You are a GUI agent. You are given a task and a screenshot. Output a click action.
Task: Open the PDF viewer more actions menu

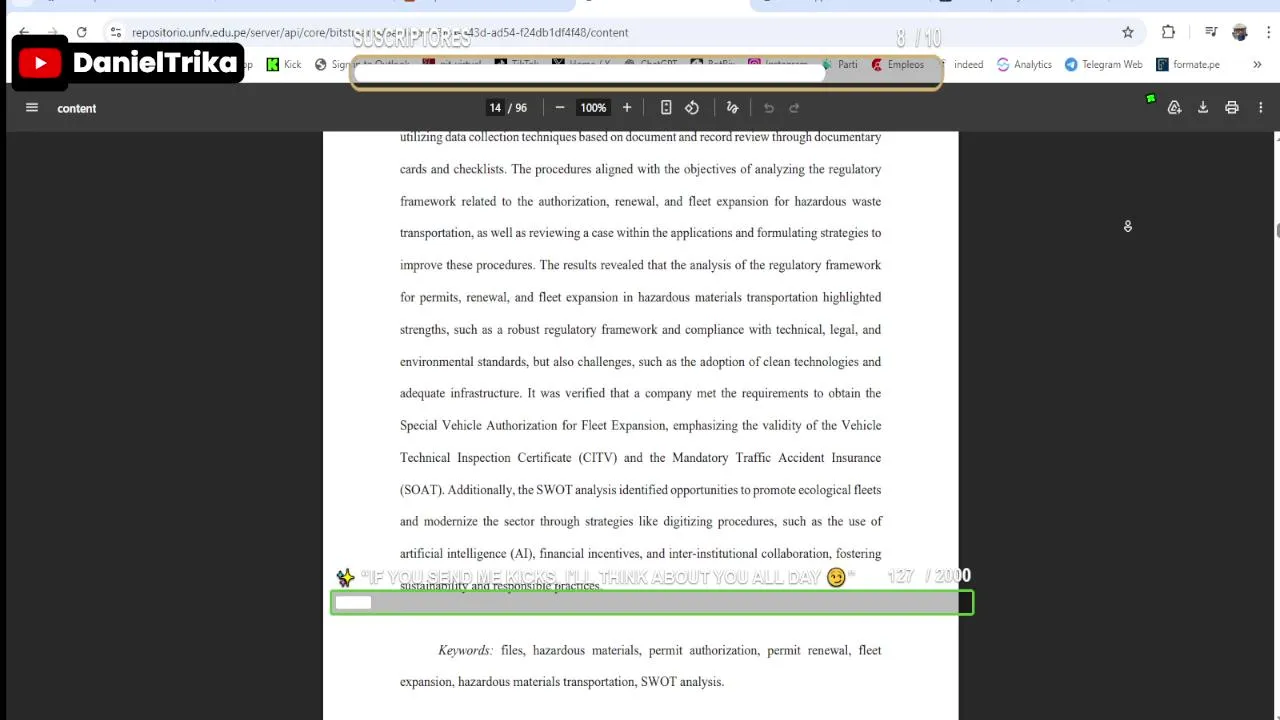click(1261, 108)
